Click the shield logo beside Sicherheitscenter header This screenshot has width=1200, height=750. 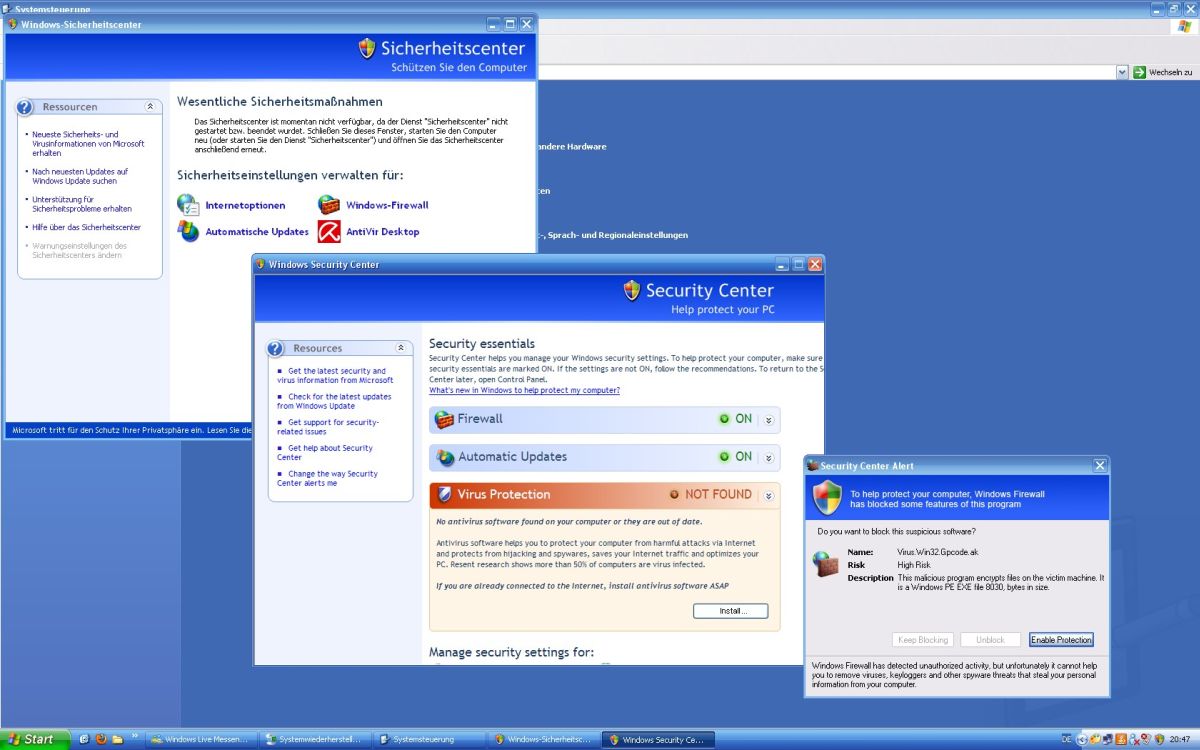(367, 48)
